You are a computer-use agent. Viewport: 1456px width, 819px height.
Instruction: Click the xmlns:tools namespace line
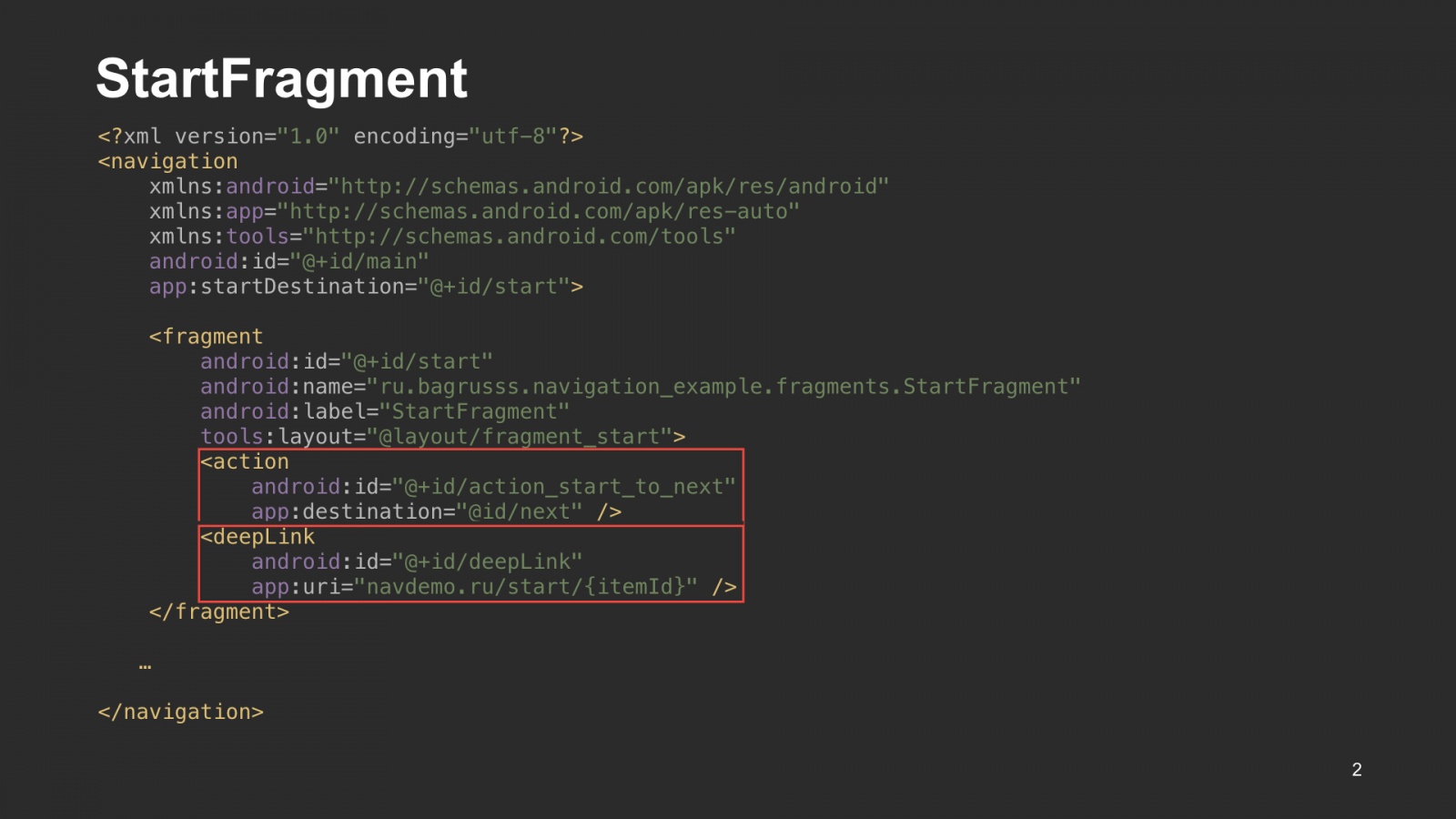(442, 237)
